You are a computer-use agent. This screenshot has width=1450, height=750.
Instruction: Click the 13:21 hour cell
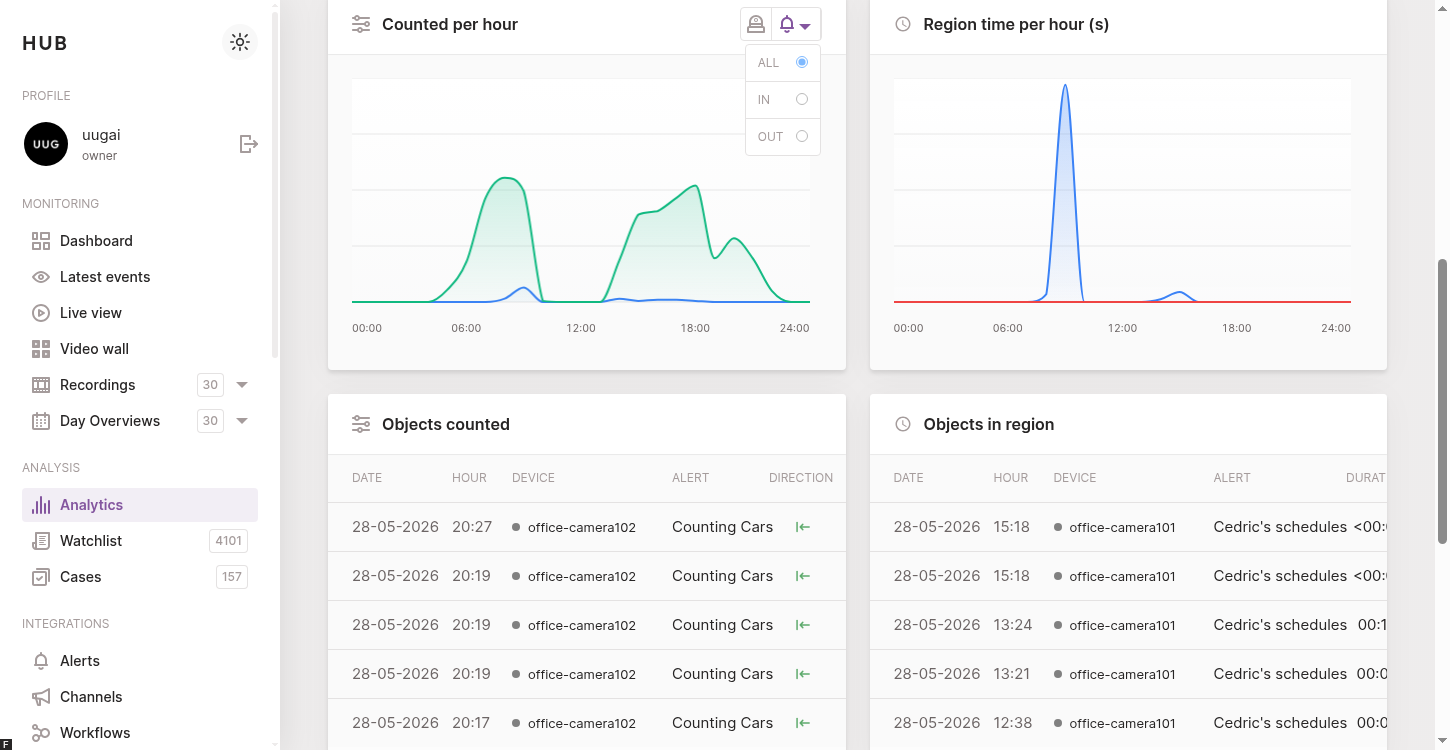1012,674
